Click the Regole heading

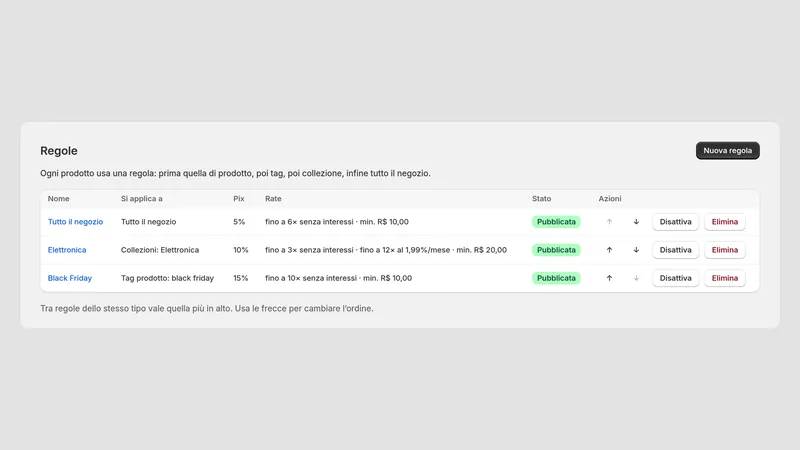[59, 151]
